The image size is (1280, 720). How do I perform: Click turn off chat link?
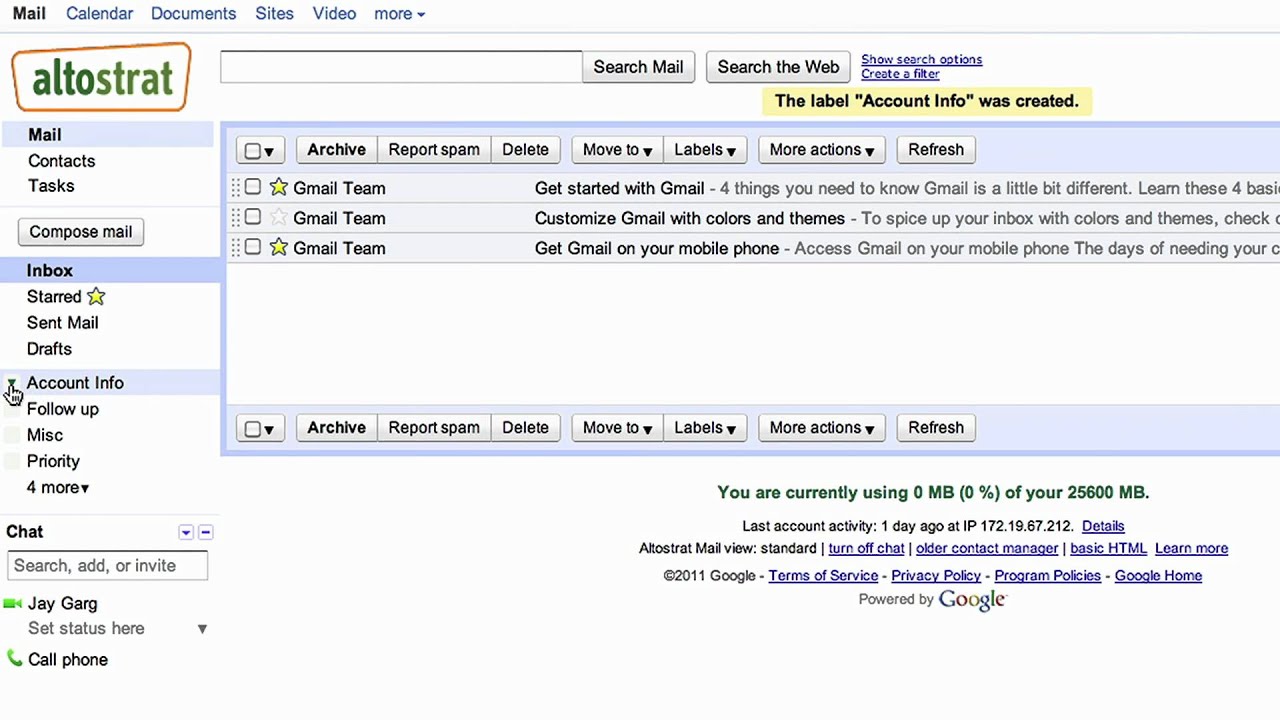pos(866,549)
